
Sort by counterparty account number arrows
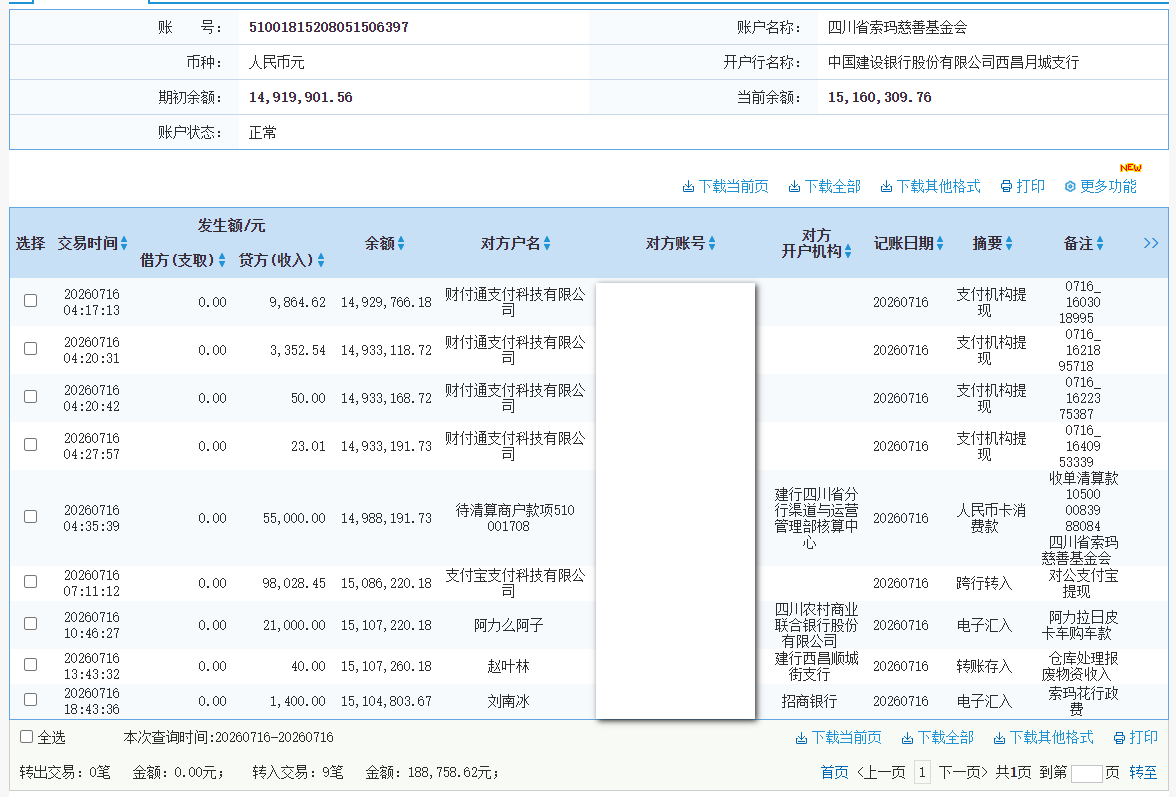(712, 243)
